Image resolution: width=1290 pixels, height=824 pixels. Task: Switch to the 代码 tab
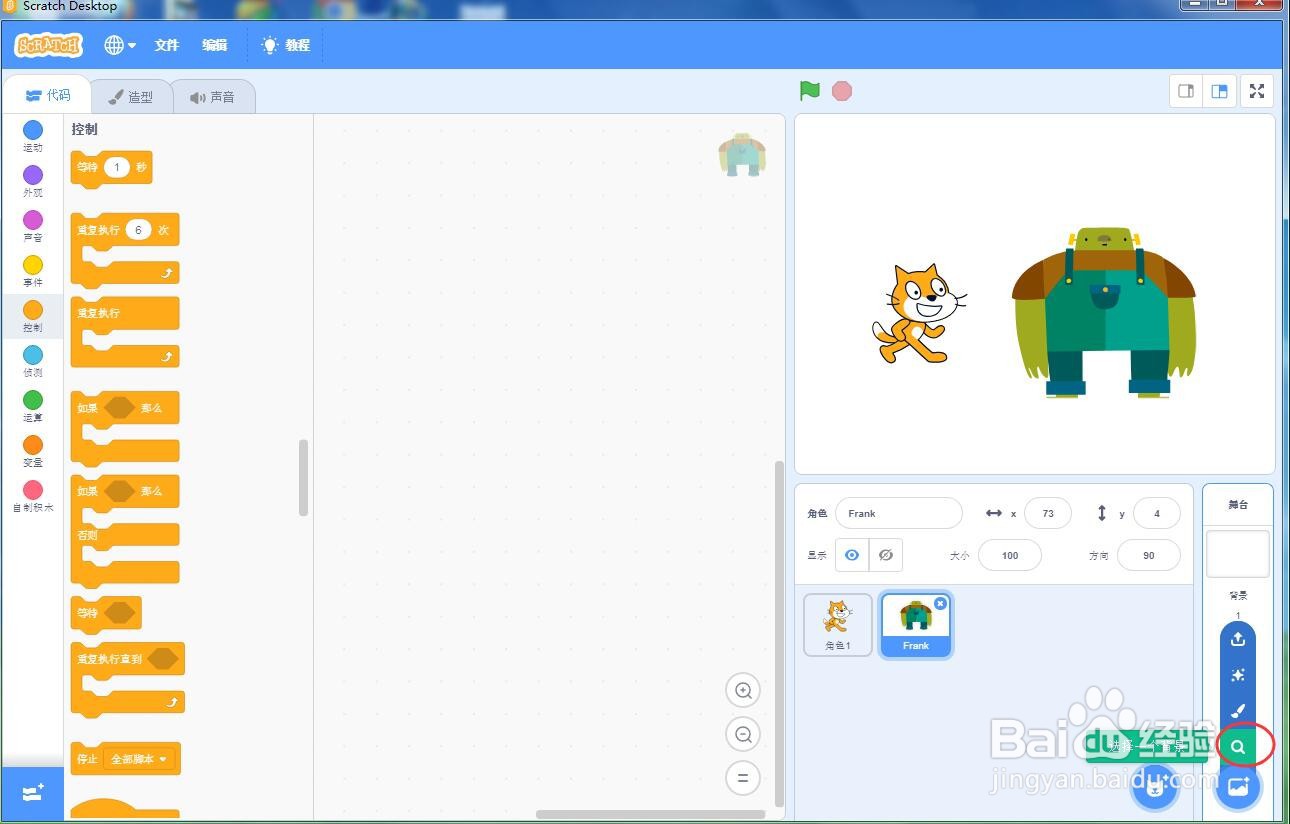point(48,96)
